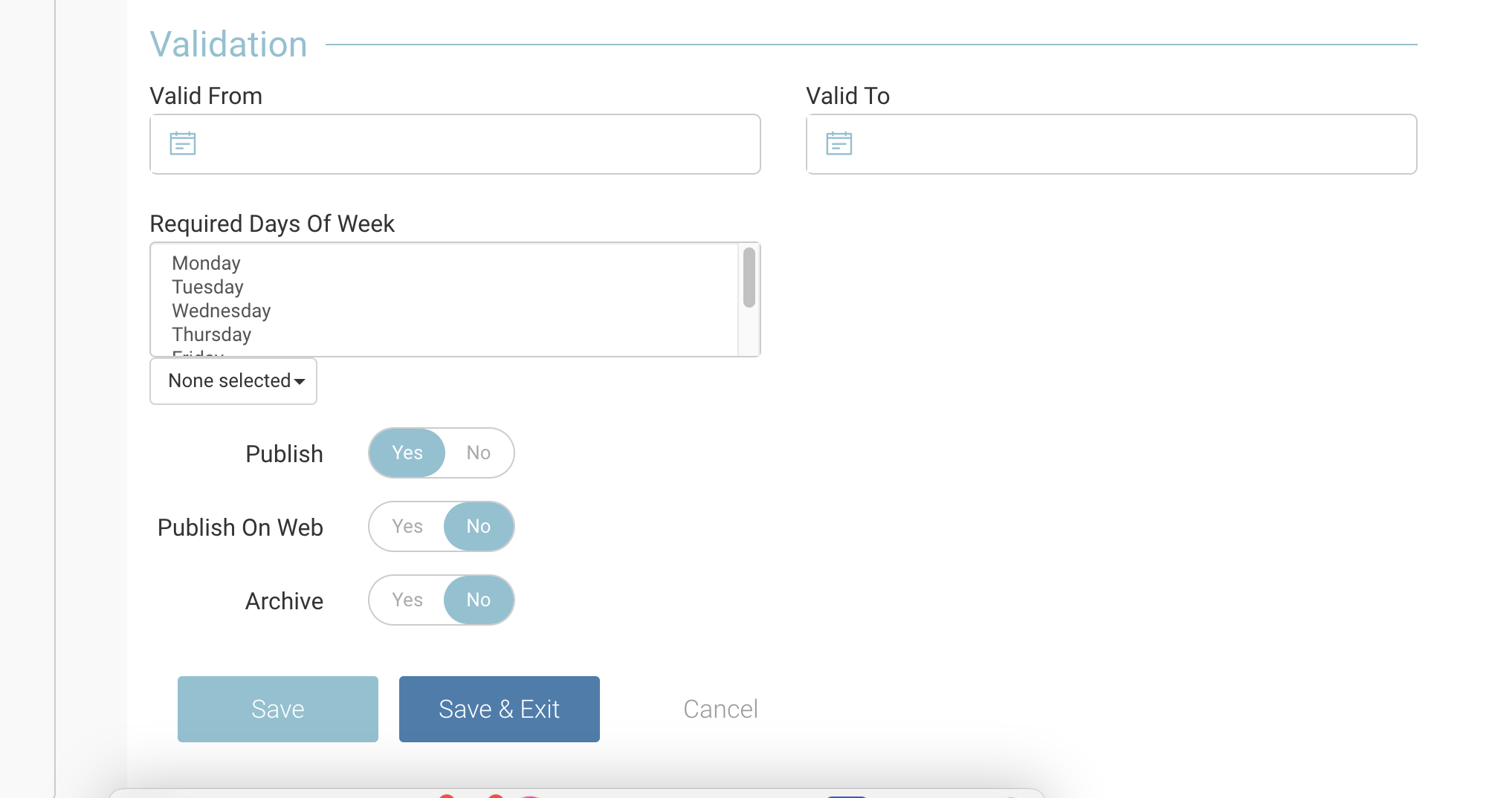Click the days list scrollbar thumb

point(749,277)
